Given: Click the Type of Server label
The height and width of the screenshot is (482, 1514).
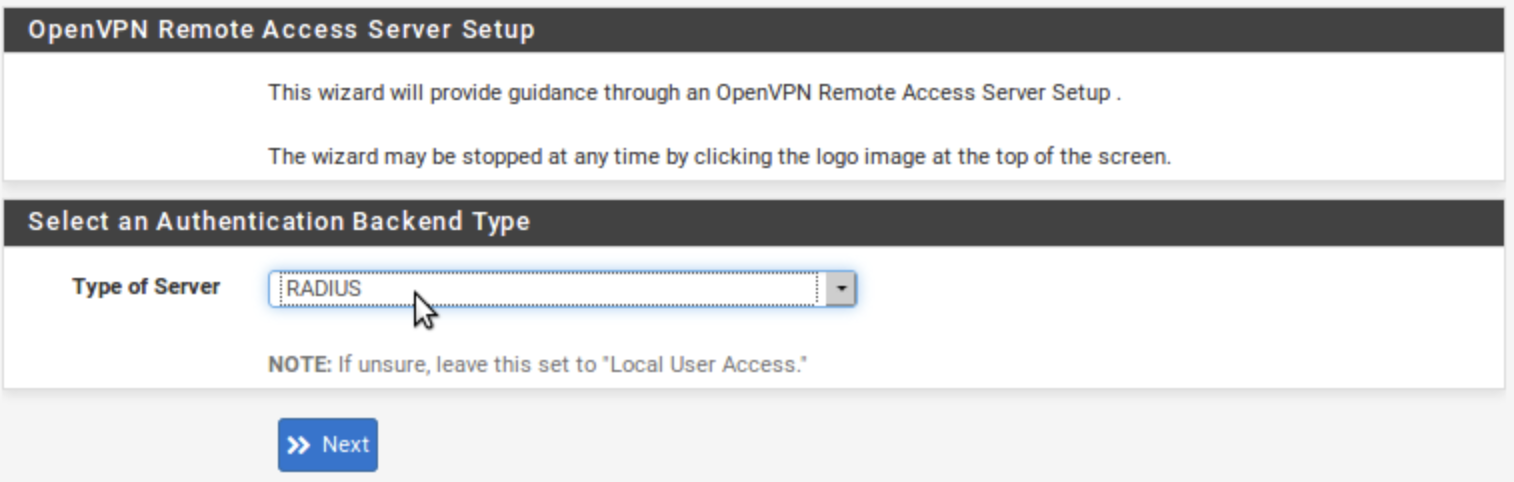Looking at the screenshot, I should pyautogui.click(x=146, y=287).
